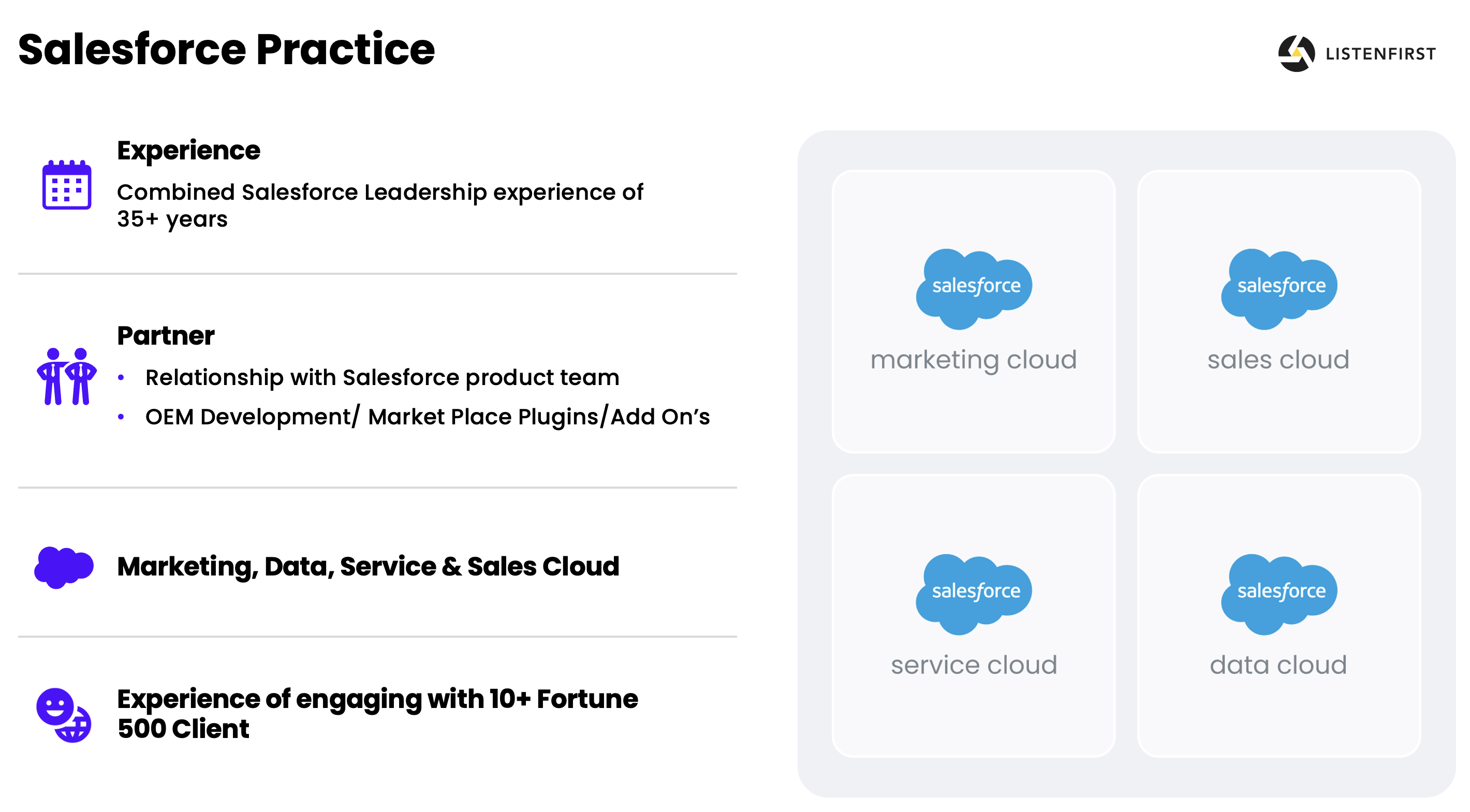The height and width of the screenshot is (812, 1470).
Task: Select the service cloud card label
Action: (974, 666)
